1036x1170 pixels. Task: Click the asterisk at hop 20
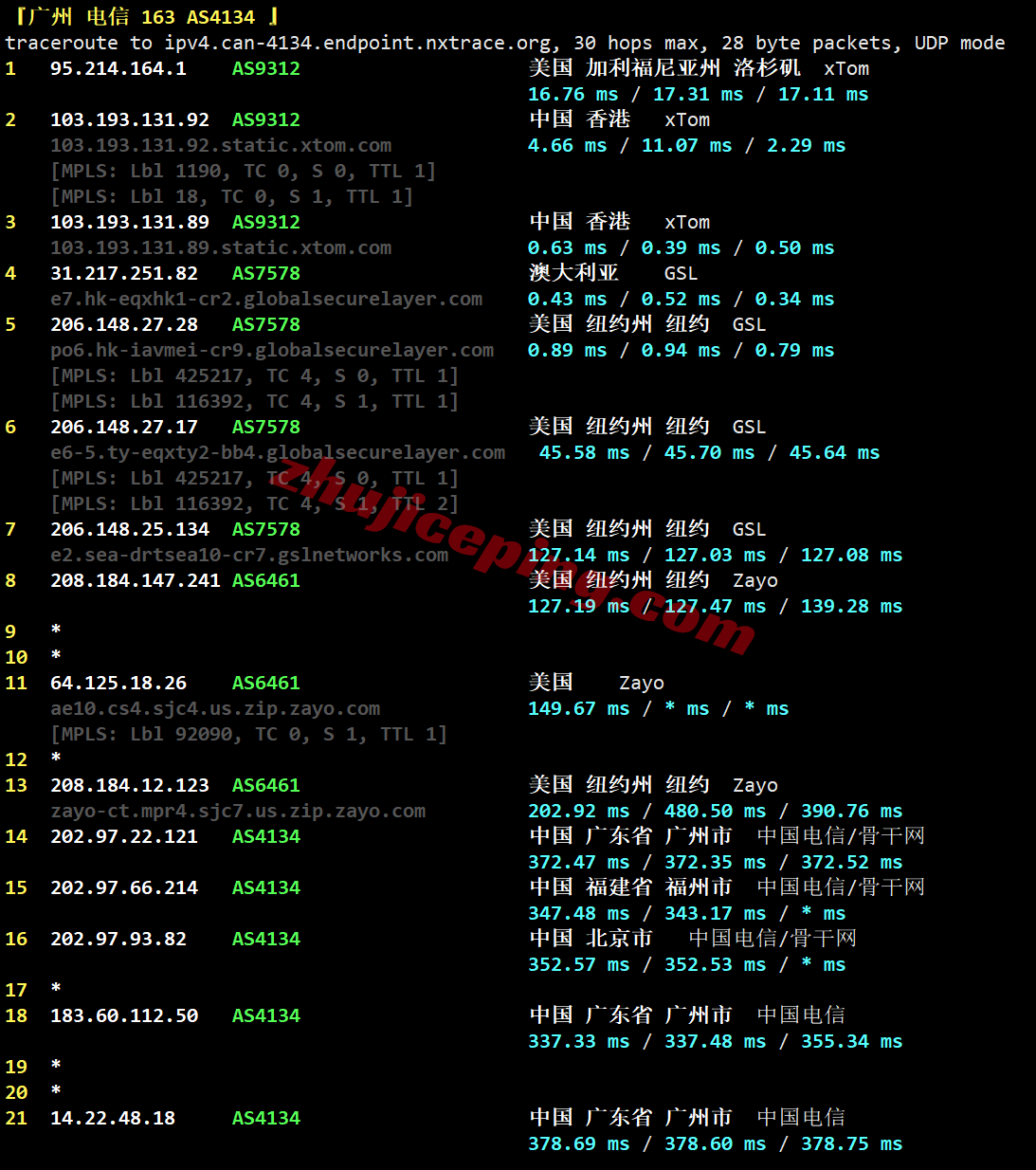coord(56,1090)
